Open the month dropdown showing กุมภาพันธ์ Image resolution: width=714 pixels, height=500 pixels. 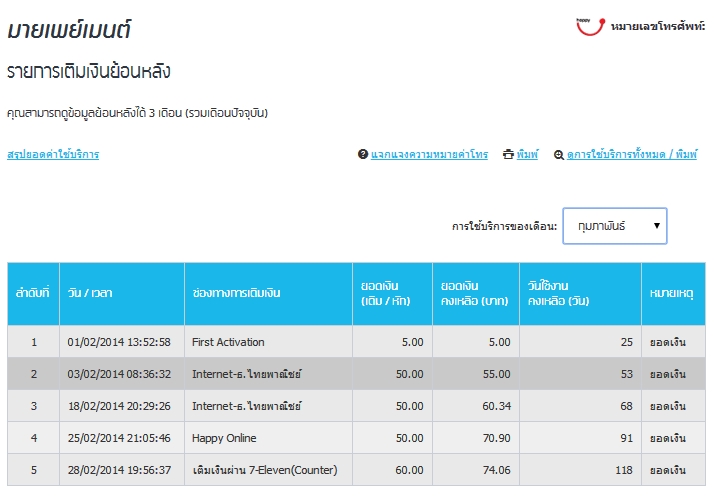click(x=614, y=226)
